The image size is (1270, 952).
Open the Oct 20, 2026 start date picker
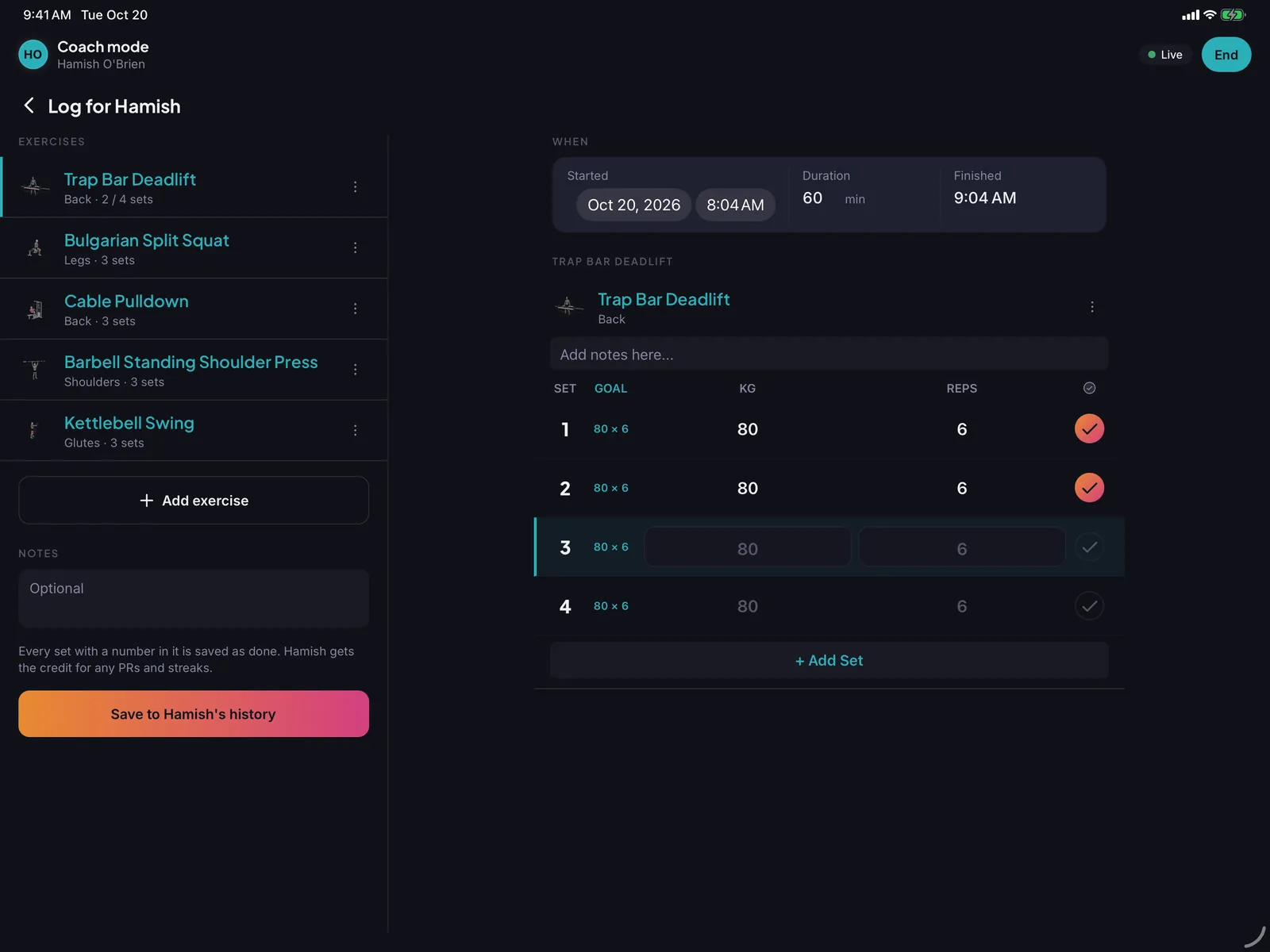pyautogui.click(x=633, y=205)
